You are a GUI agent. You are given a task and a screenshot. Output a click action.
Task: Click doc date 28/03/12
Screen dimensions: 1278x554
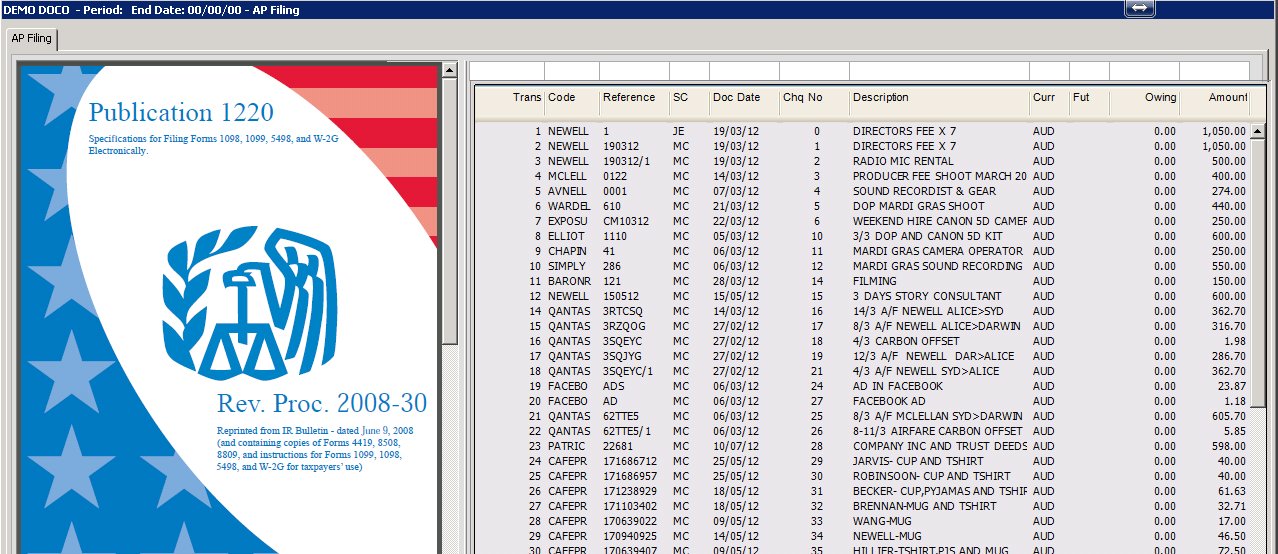735,281
